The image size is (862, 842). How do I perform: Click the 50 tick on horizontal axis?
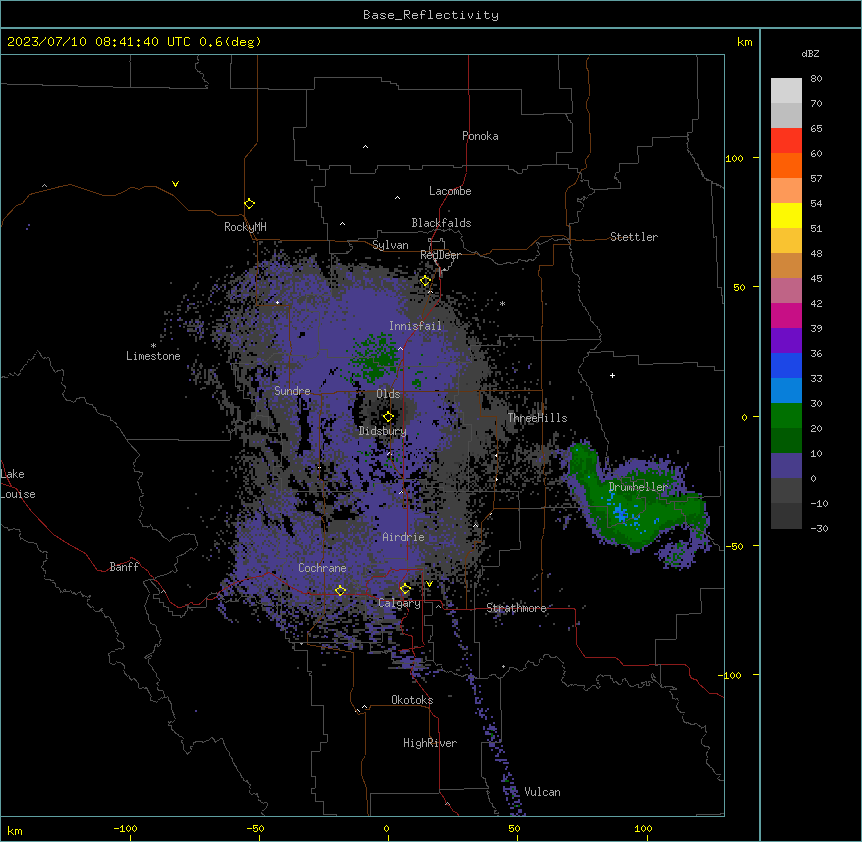click(513, 828)
